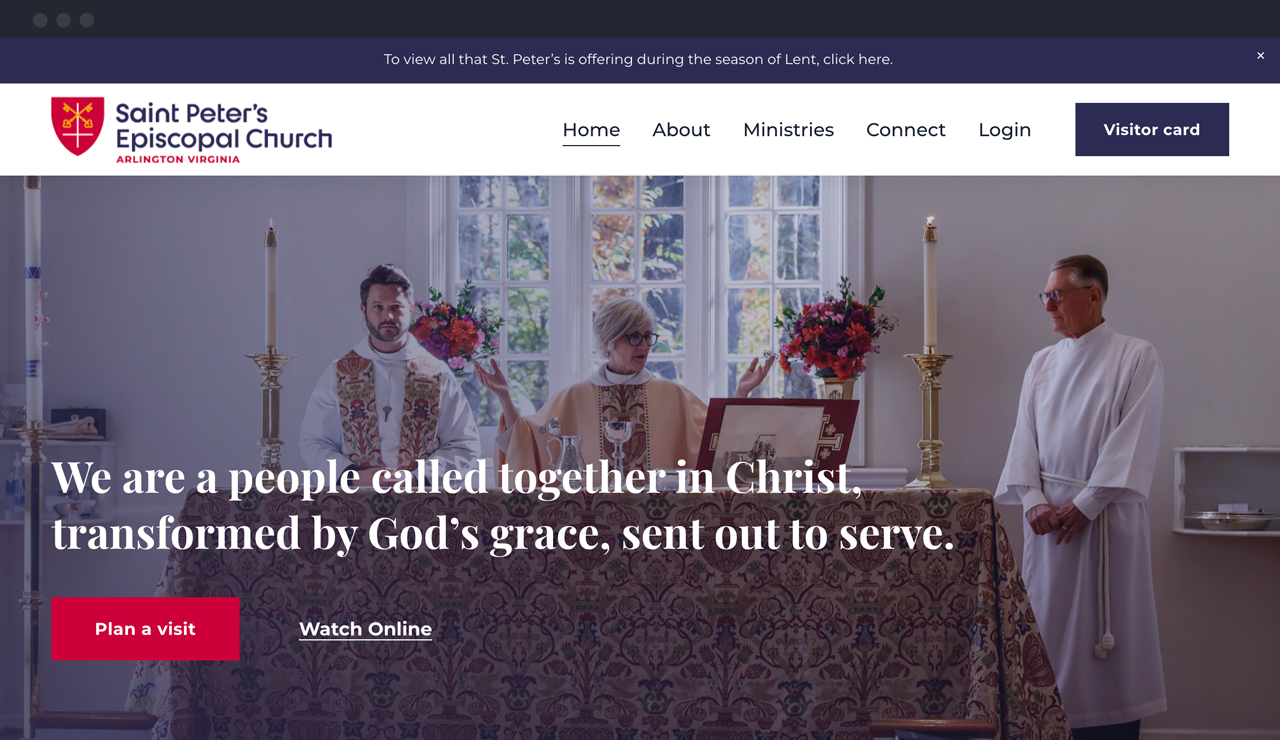This screenshot has height=740, width=1280.
Task: Open the Login link
Action: point(1004,130)
